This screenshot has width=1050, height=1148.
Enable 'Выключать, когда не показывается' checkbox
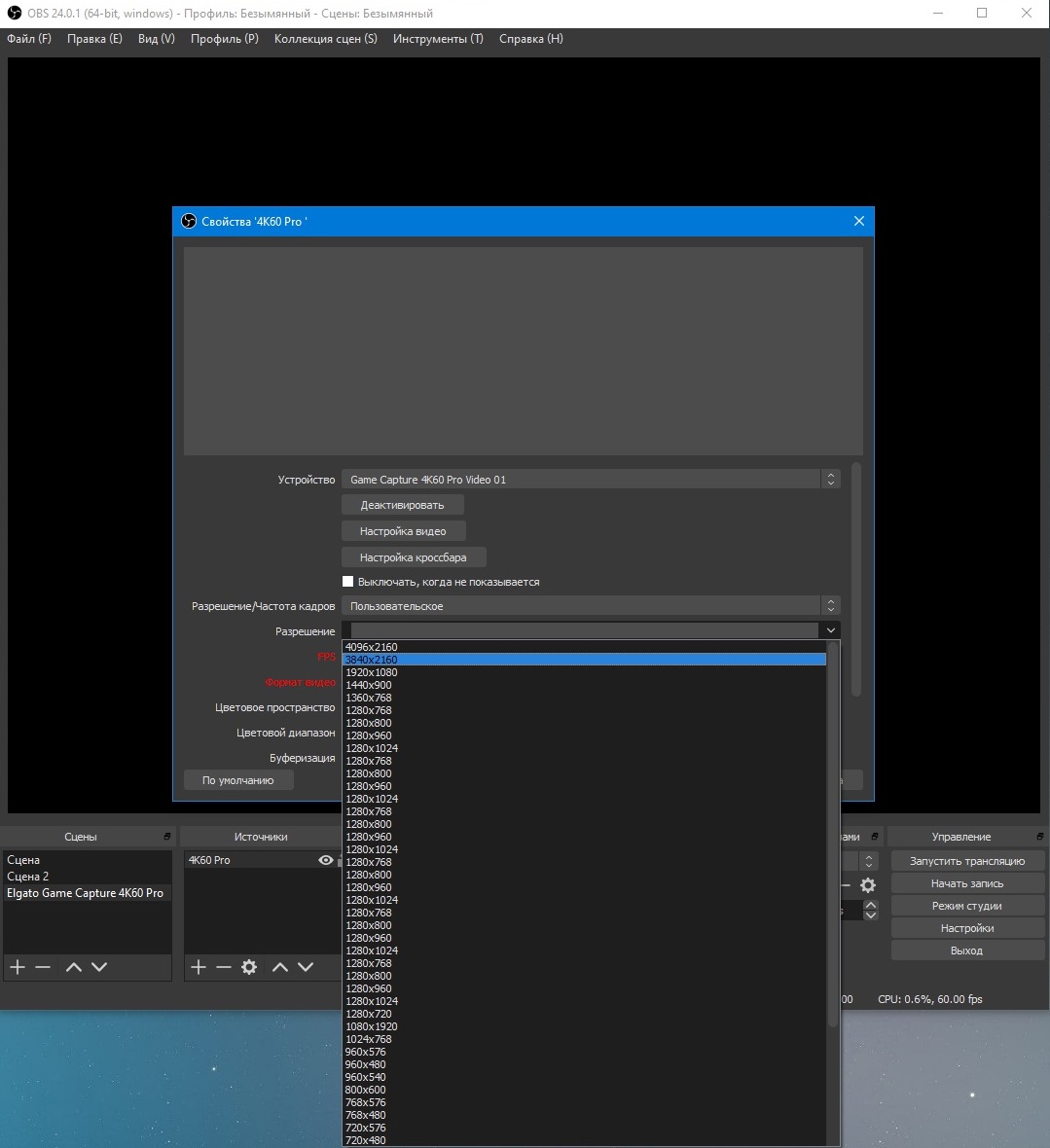(x=347, y=582)
